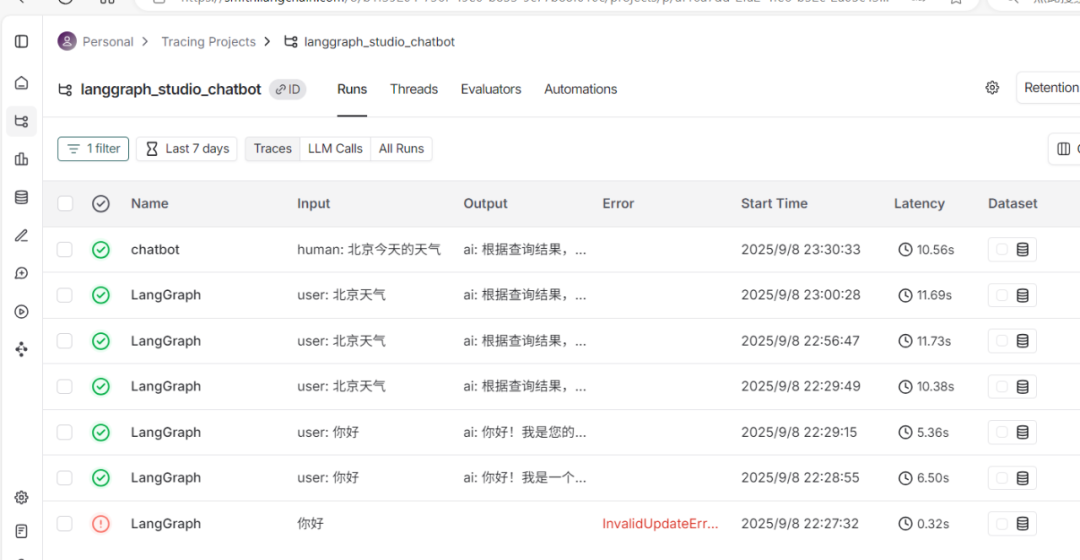Click the Error column header

point(619,203)
